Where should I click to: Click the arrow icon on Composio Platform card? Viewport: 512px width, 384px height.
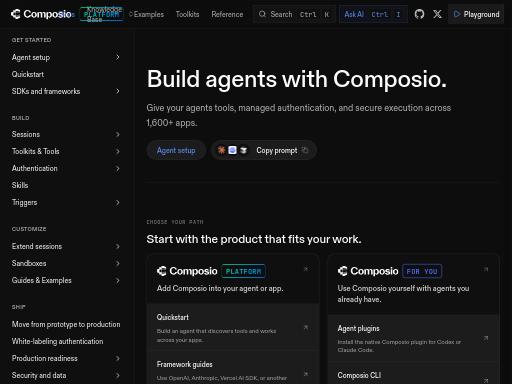[306, 269]
